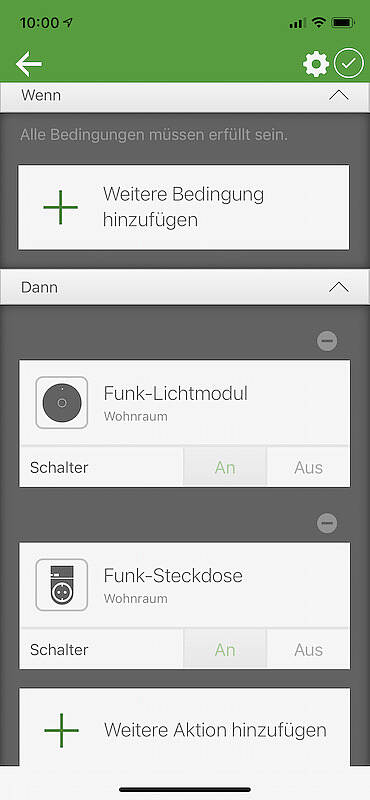Collapse the Wenn section chevron
The image size is (370, 800).
coord(339,95)
